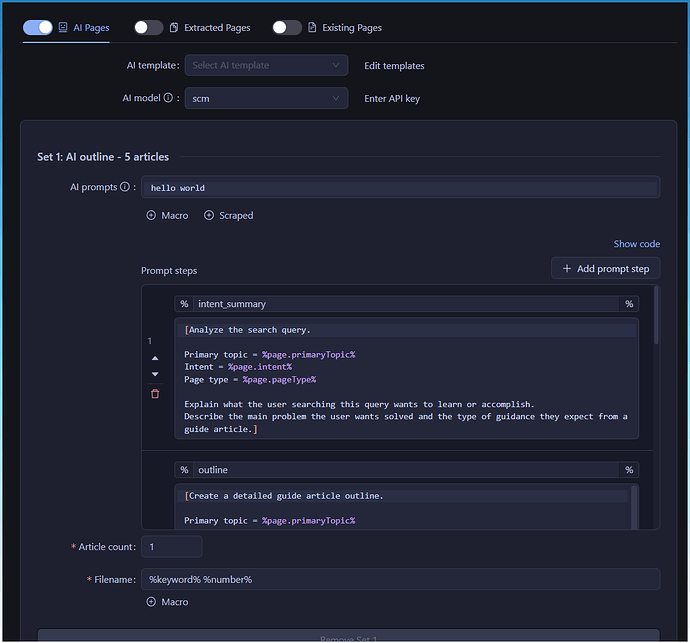This screenshot has width=690, height=643.
Task: Click the right percent sign beside intent_summary
Action: click(629, 304)
